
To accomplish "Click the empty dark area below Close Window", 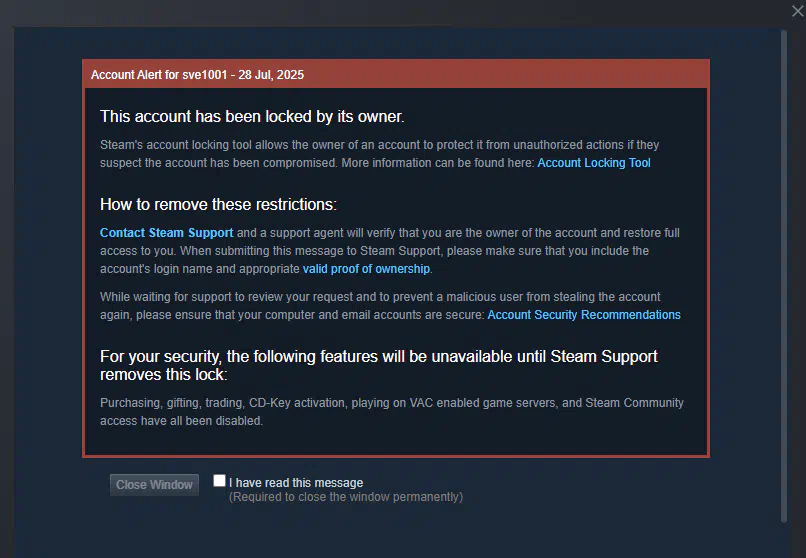I will (154, 529).
